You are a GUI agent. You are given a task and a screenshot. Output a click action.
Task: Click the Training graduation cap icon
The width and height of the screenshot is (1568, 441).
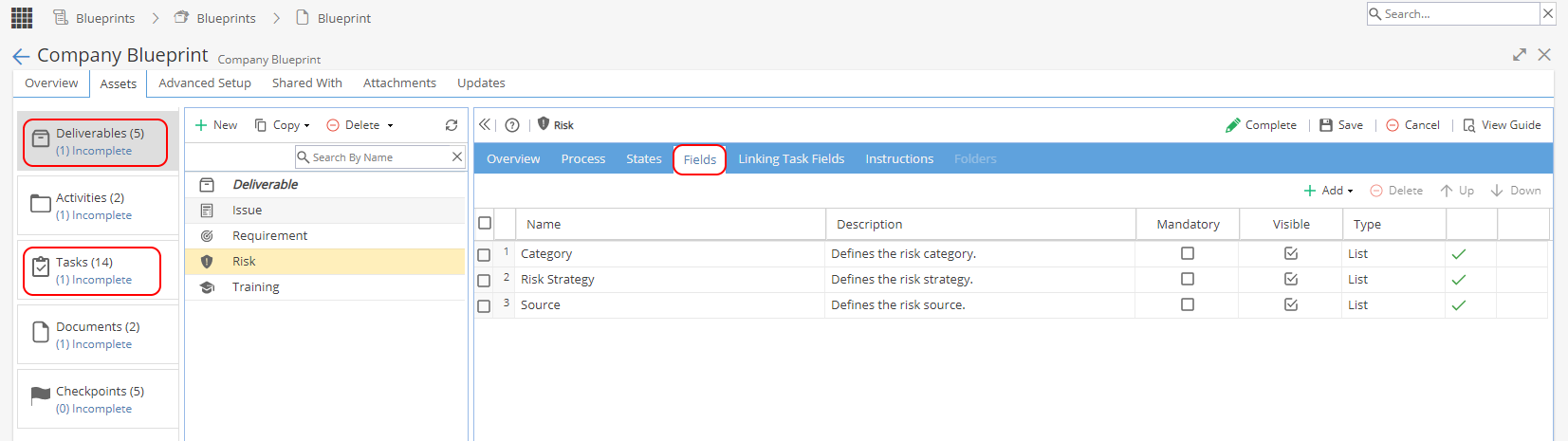207,287
